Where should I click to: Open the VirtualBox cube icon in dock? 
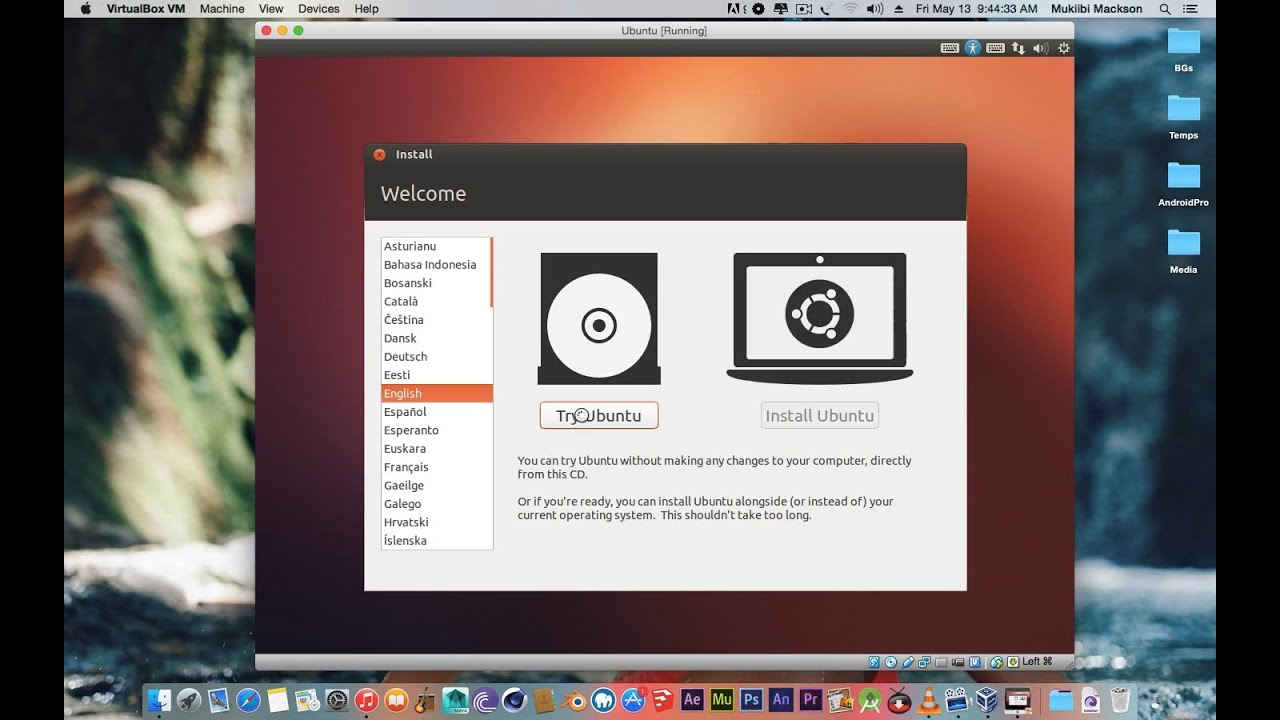pyautogui.click(x=988, y=699)
